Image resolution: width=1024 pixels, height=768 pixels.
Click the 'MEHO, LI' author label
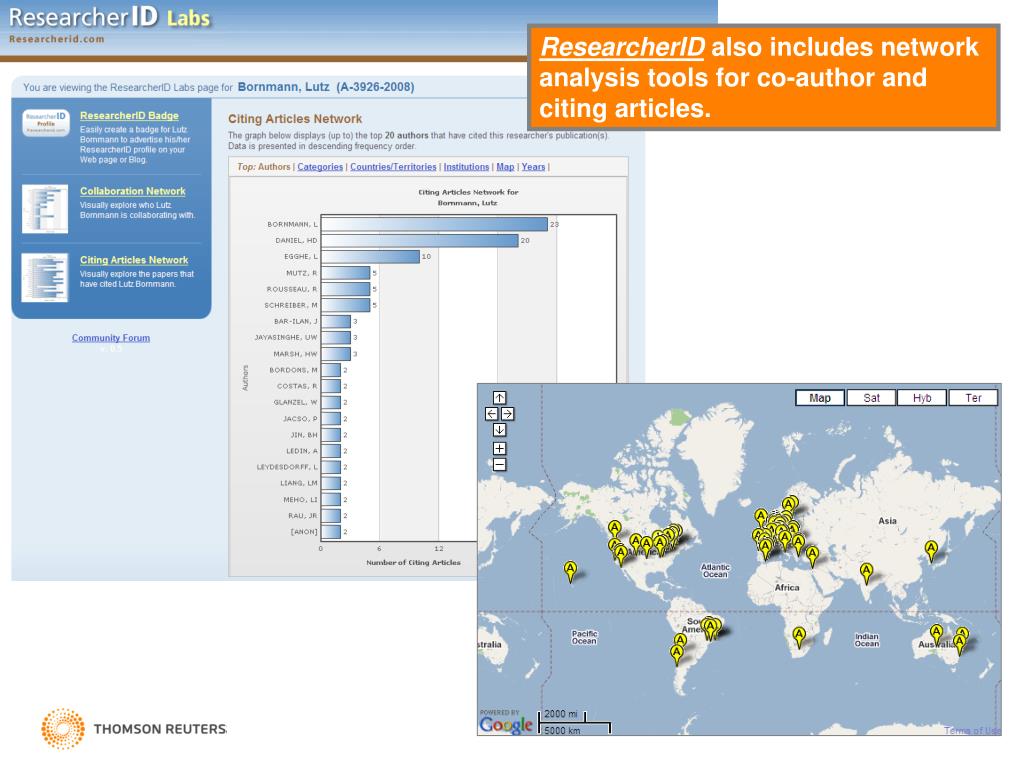tap(300, 500)
